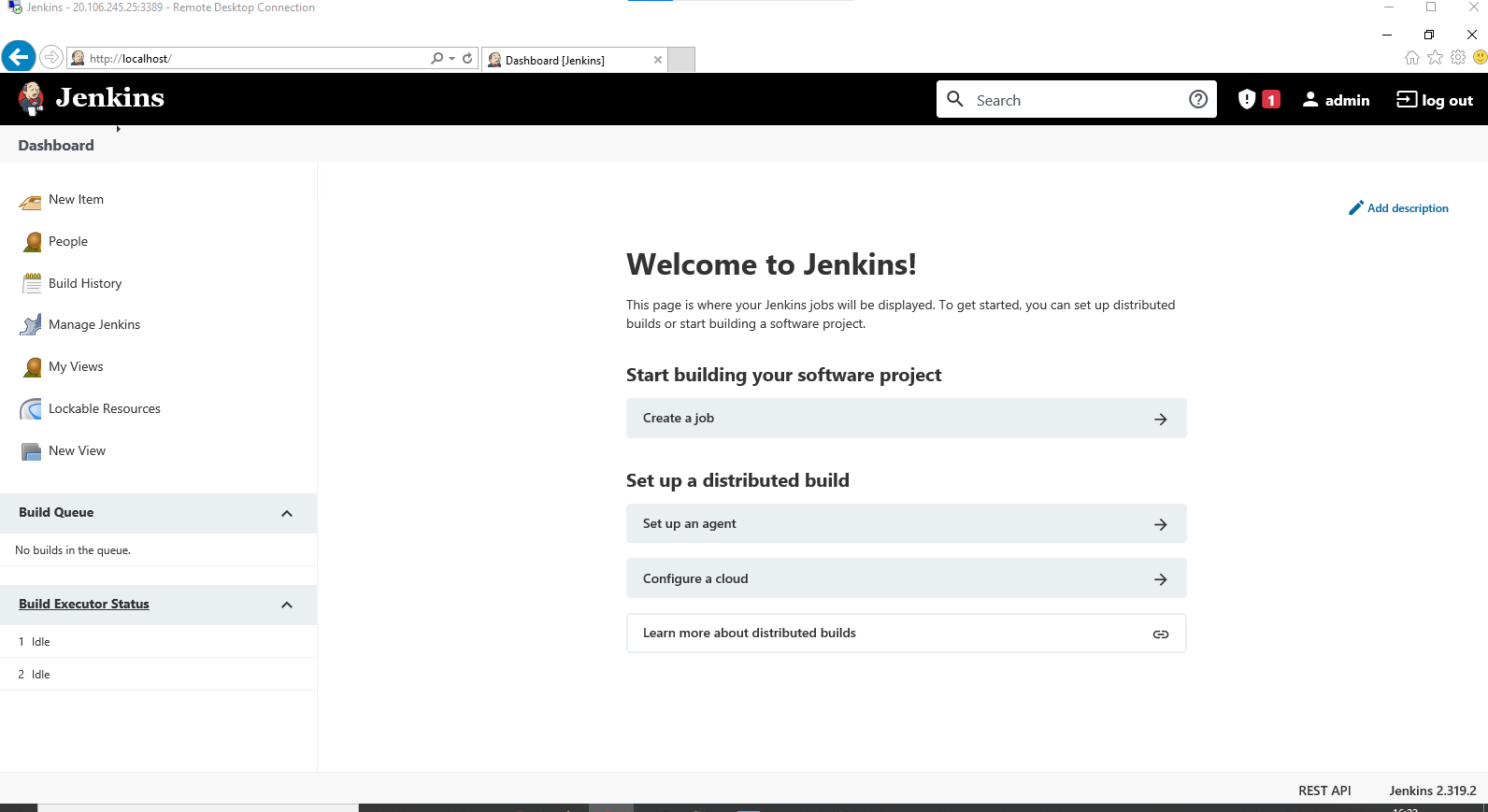Screen dimensions: 1488x812
Task: Open search help question mark icon
Action: [1198, 99]
